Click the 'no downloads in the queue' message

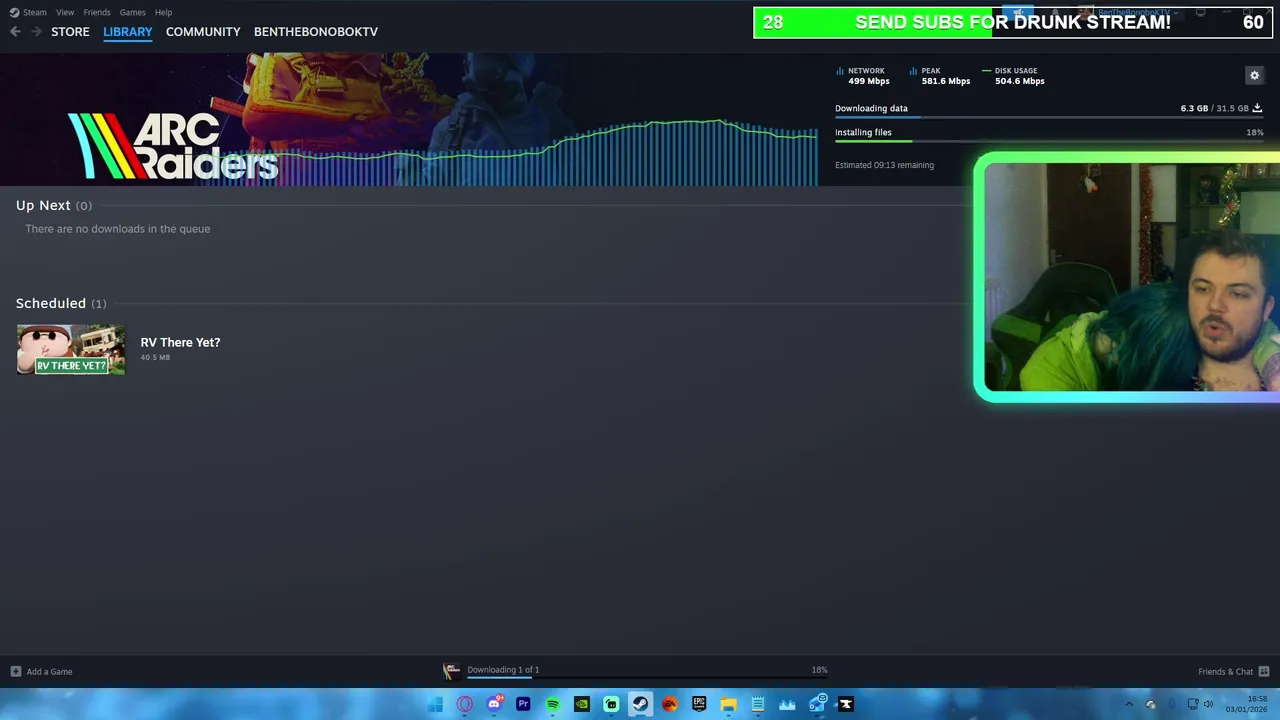[x=118, y=229]
